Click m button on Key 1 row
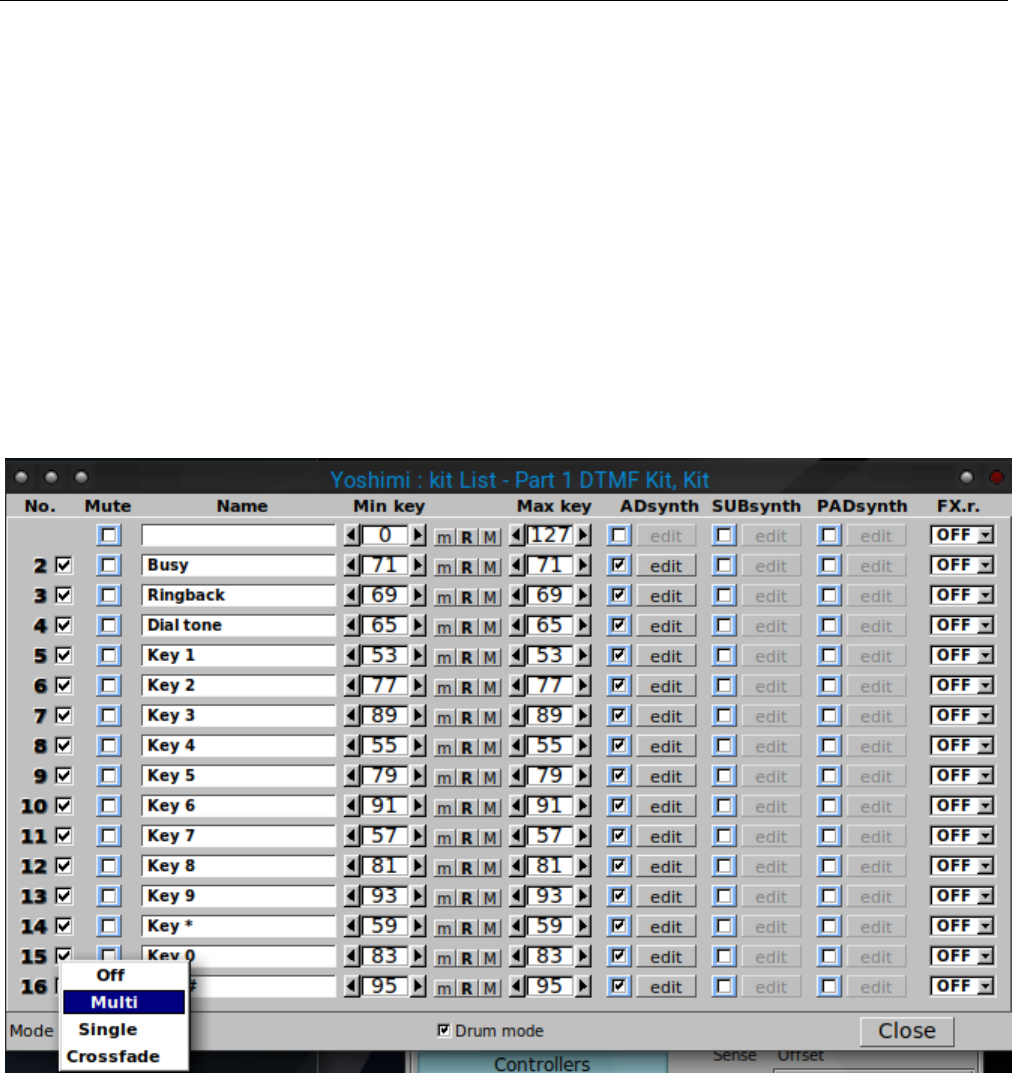 pos(444,658)
